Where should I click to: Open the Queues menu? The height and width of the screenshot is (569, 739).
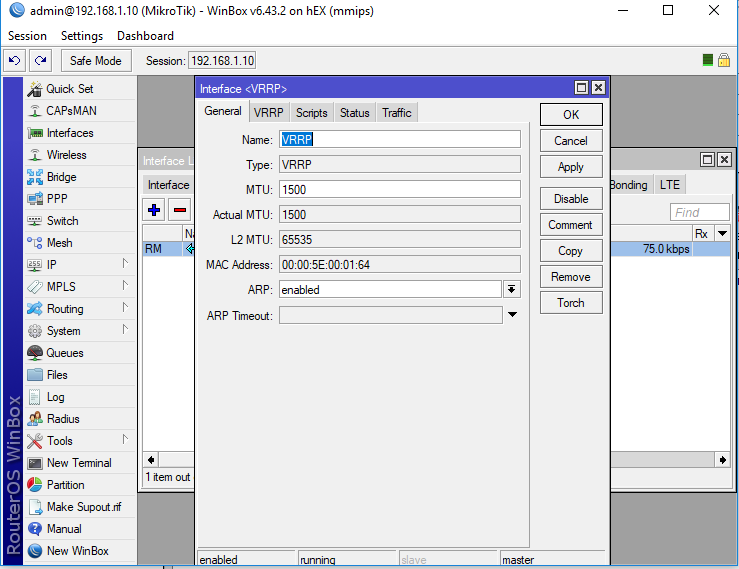[79, 353]
